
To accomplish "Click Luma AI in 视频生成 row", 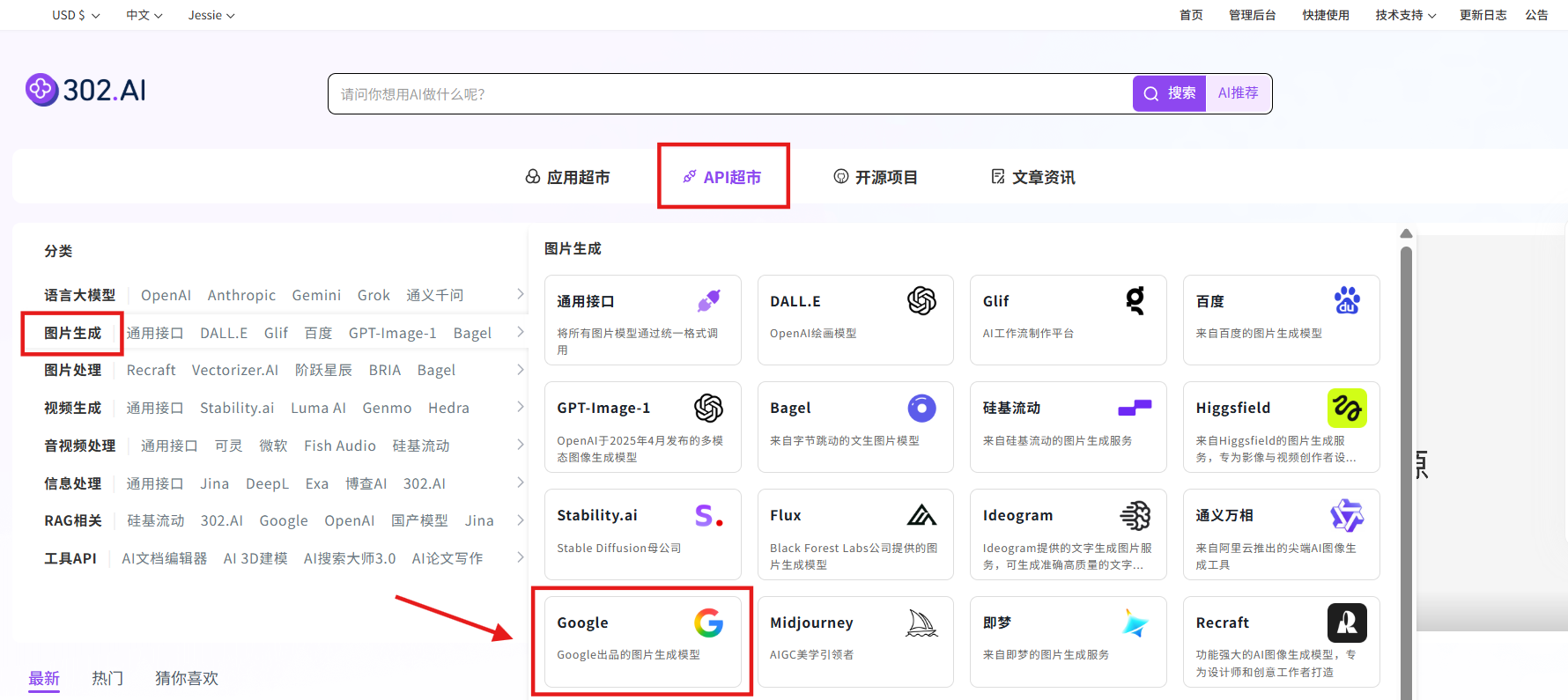I will (318, 408).
